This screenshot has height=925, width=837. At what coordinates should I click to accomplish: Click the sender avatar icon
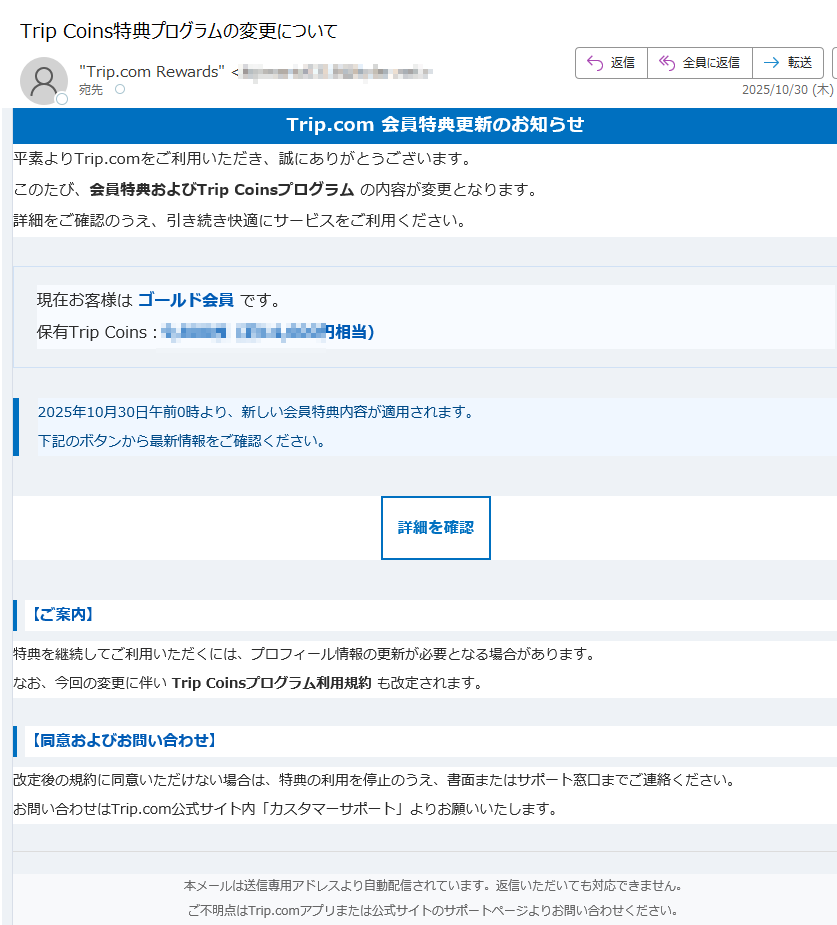click(44, 80)
